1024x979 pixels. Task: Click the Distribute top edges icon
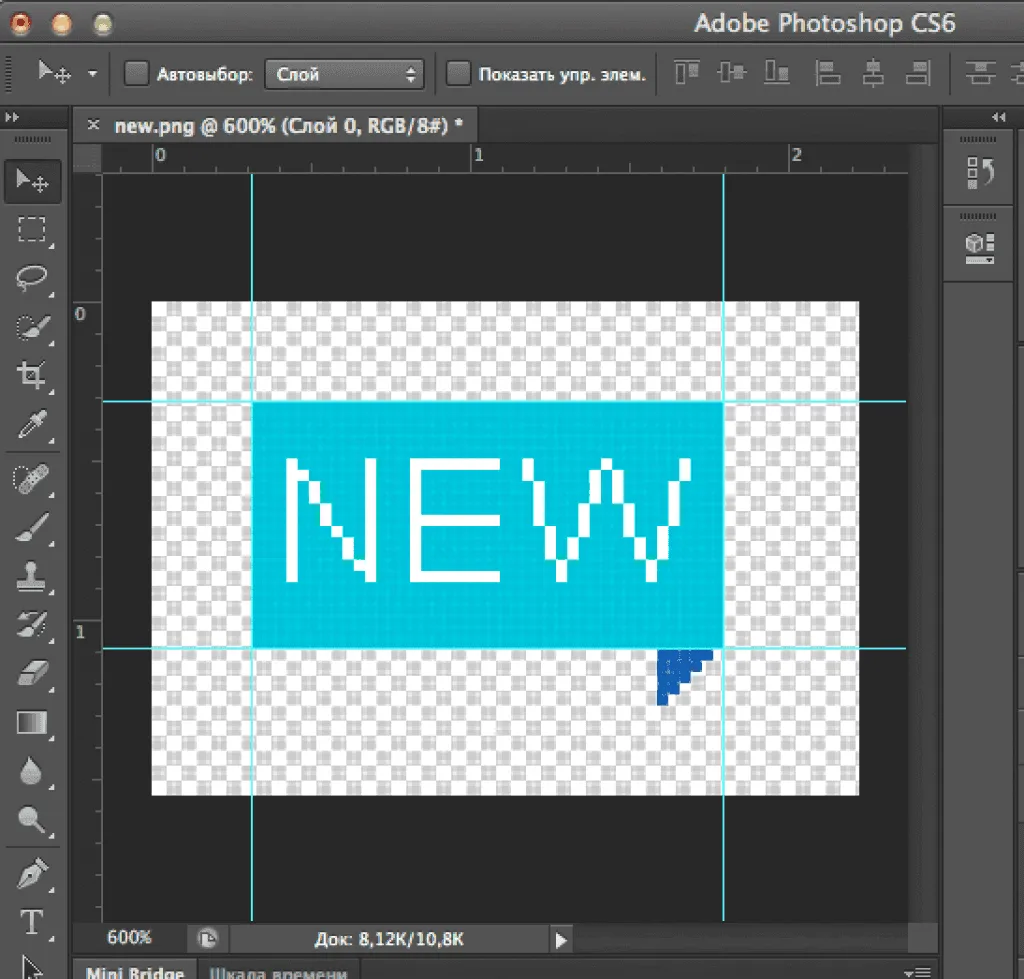pos(980,72)
